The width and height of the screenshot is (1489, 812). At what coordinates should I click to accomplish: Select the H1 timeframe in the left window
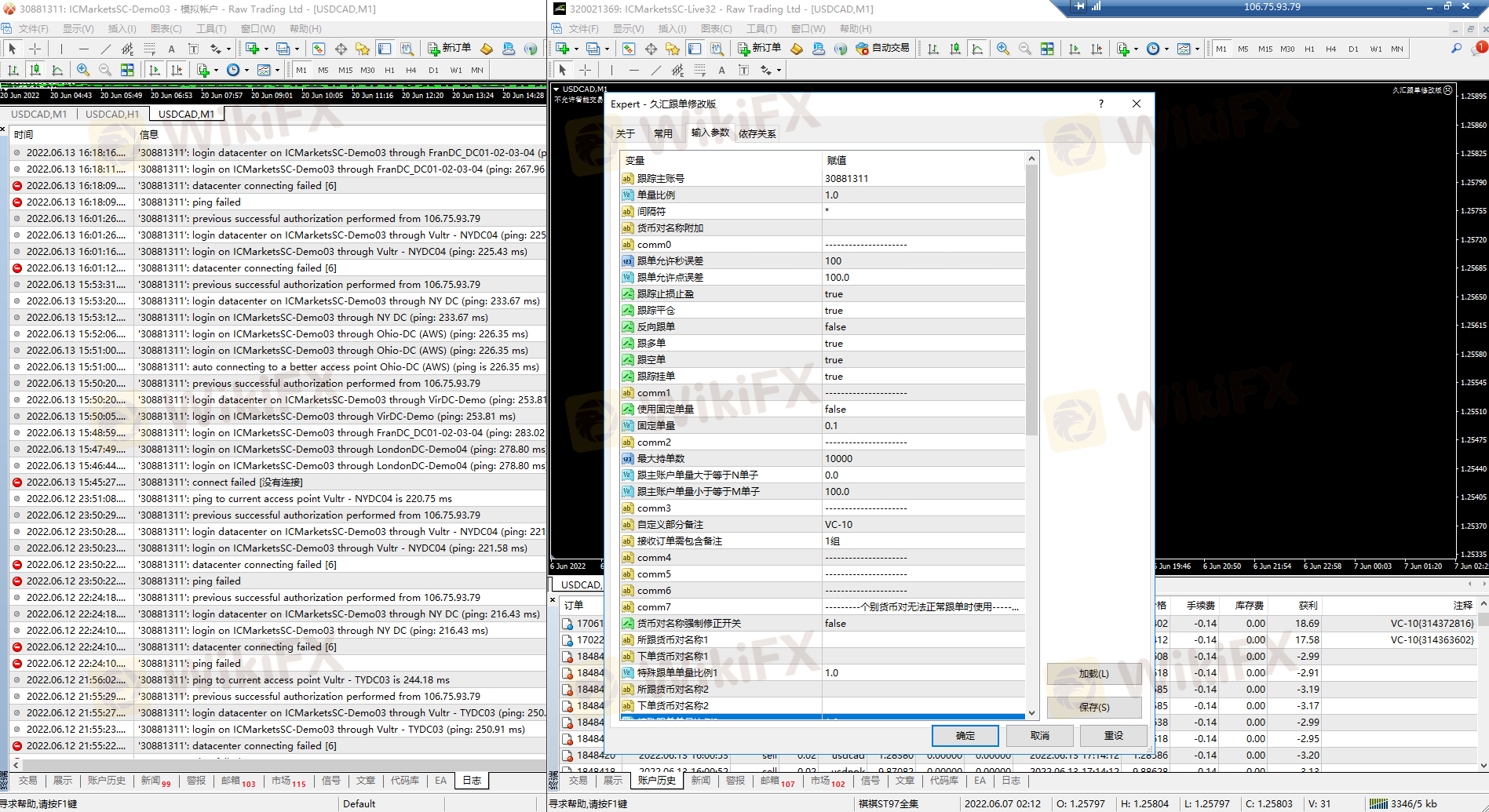(389, 70)
